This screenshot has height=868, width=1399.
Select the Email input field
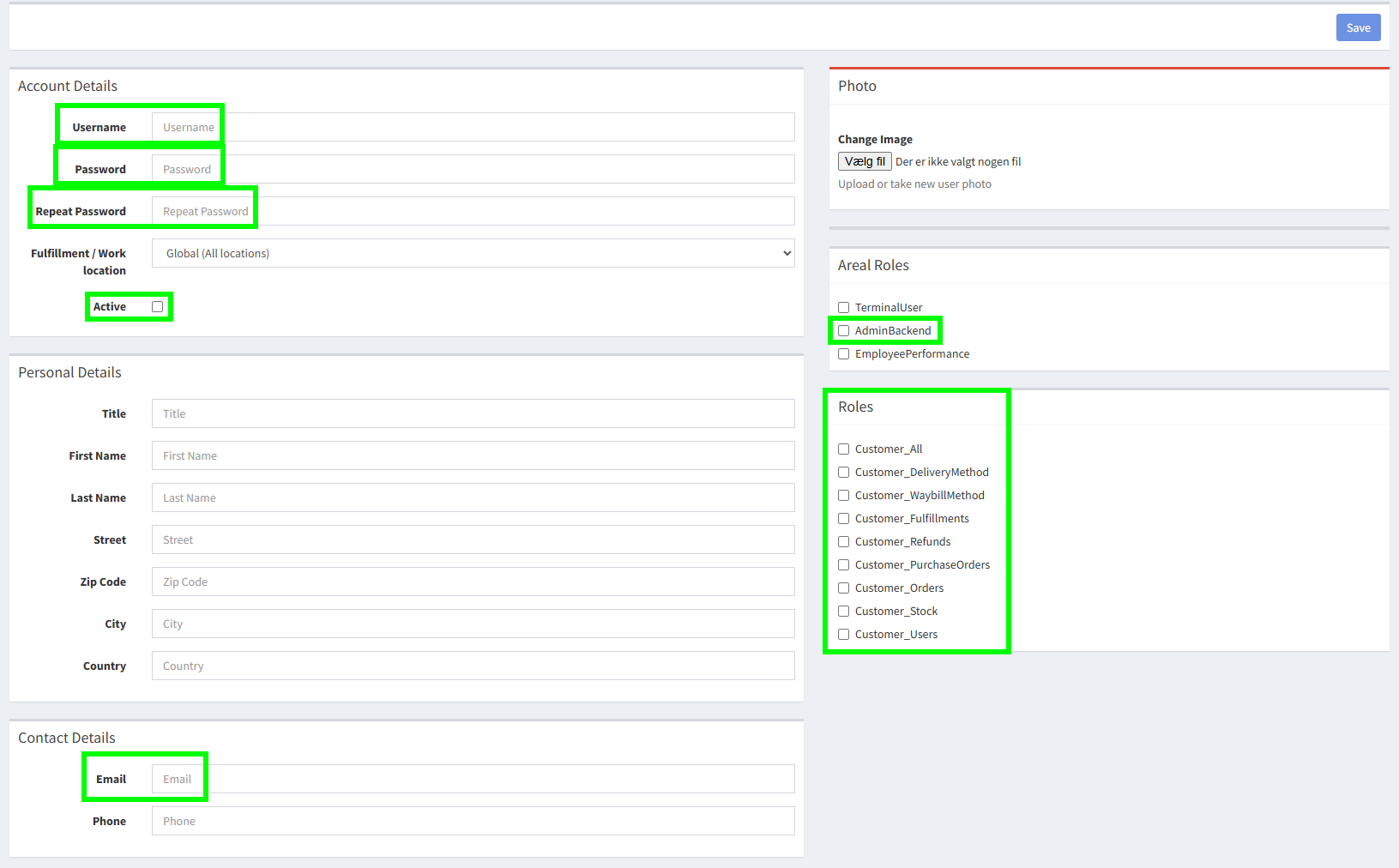coord(473,779)
